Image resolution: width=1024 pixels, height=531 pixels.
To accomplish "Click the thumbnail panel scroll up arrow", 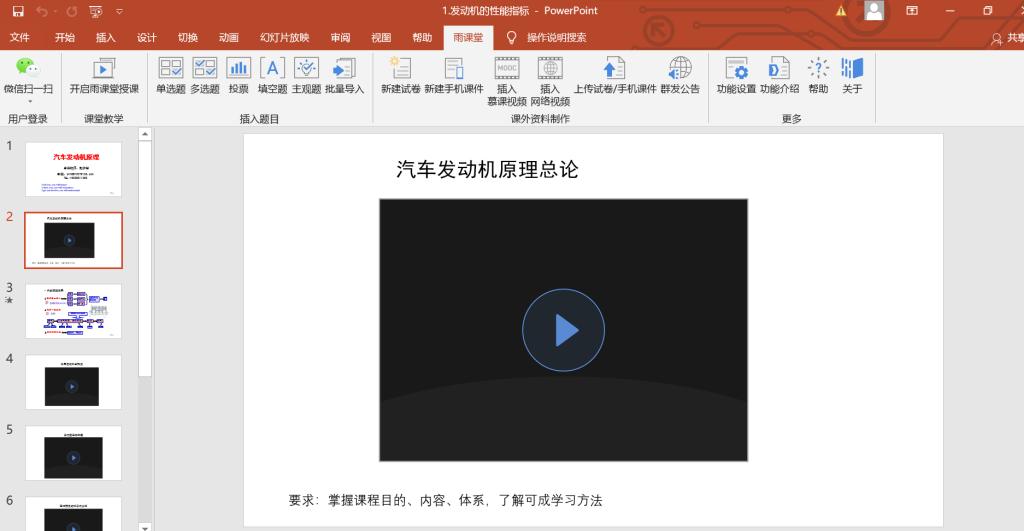I will pyautogui.click(x=145, y=134).
